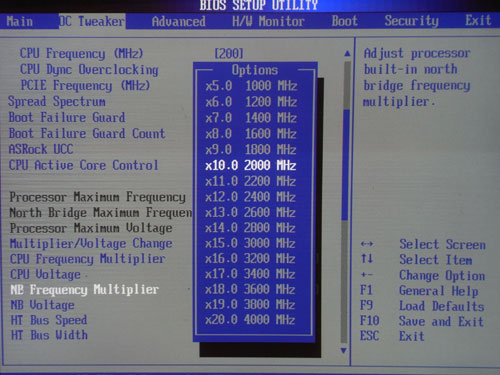Image resolution: width=500 pixels, height=375 pixels.
Task: Click the F1 General Help hint
Action: pyautogui.click(x=419, y=291)
